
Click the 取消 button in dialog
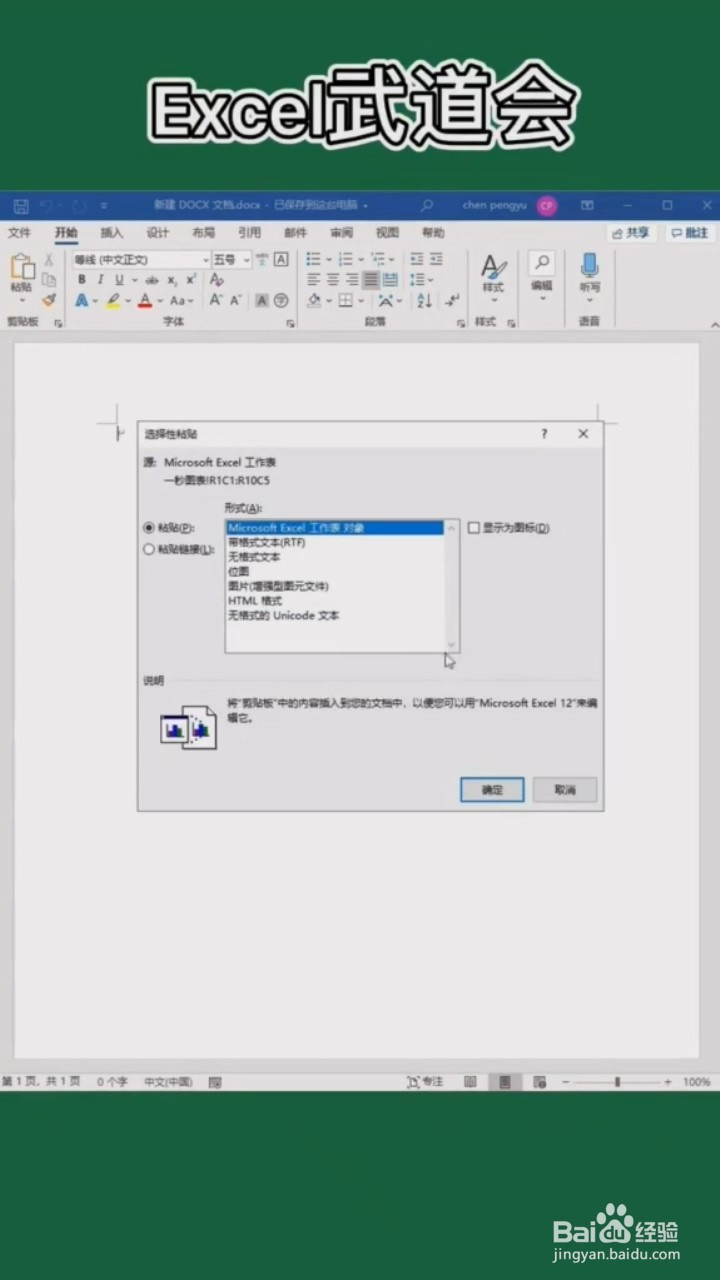(565, 790)
